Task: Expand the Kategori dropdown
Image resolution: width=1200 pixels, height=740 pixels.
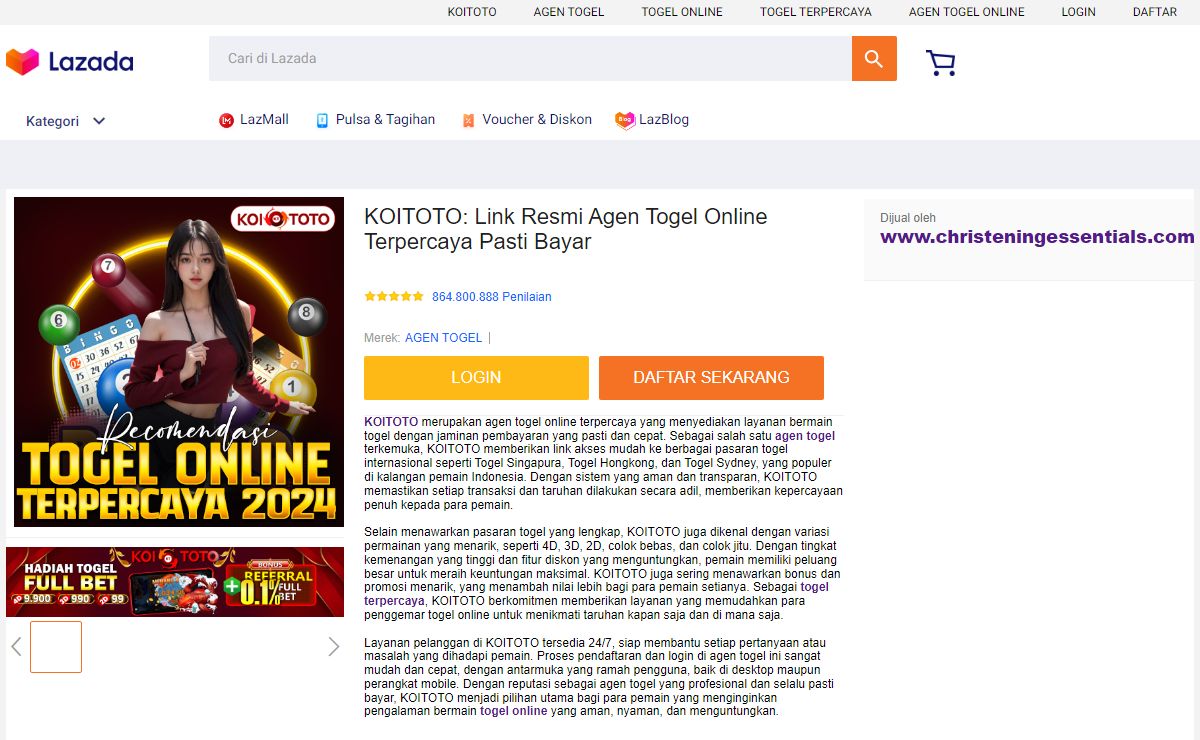Action: (x=66, y=121)
